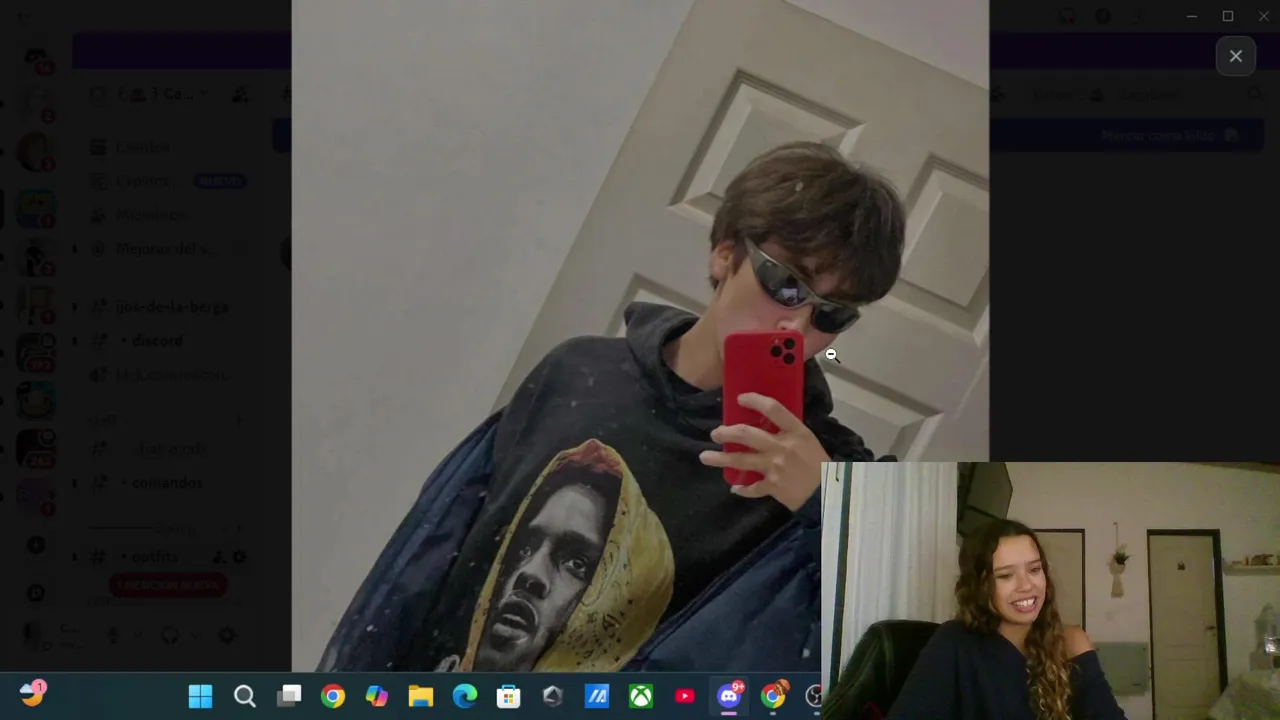Open Task View on the taskbar
1280x720 pixels.
289,696
